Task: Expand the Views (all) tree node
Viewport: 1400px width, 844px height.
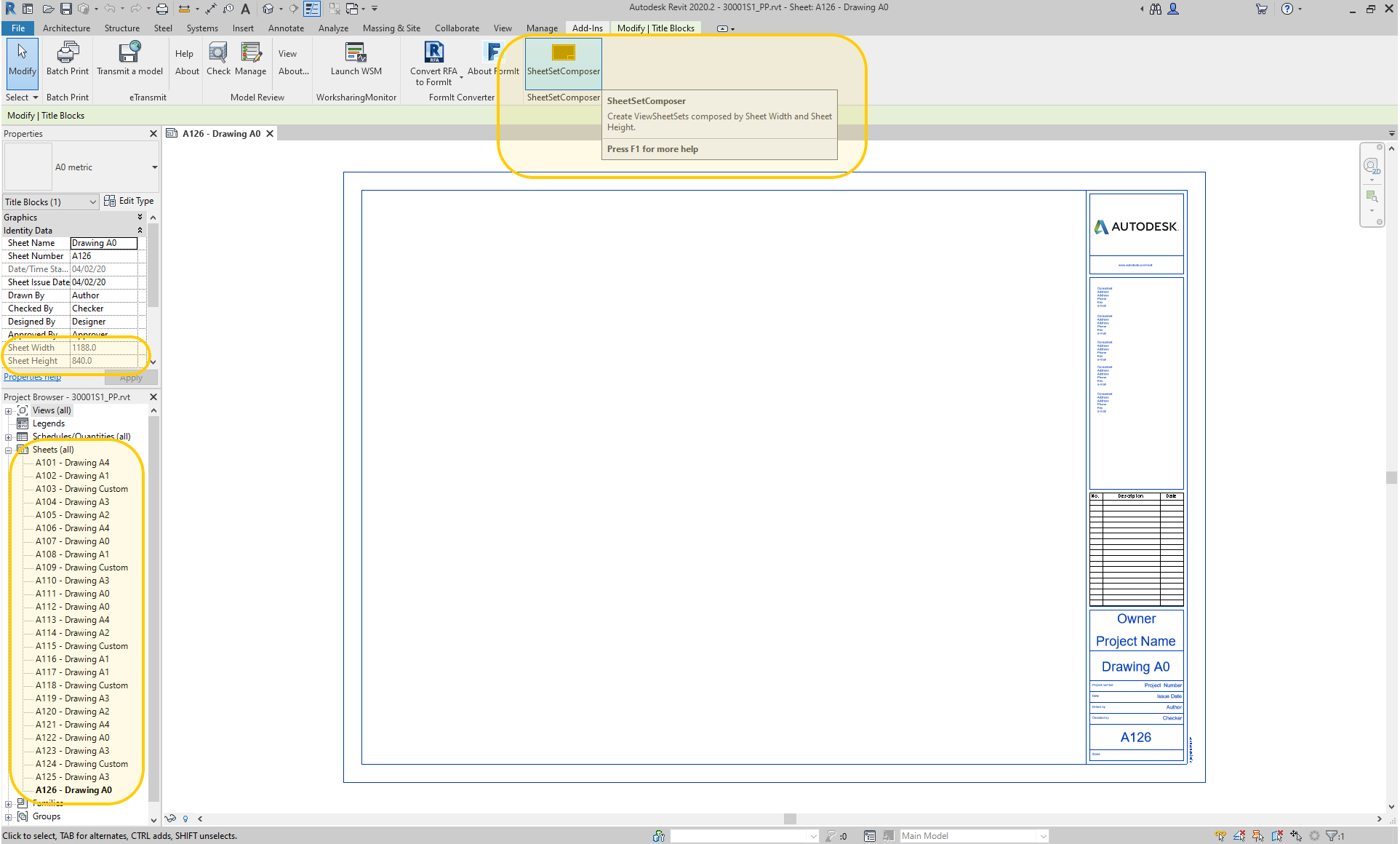Action: click(x=9, y=411)
